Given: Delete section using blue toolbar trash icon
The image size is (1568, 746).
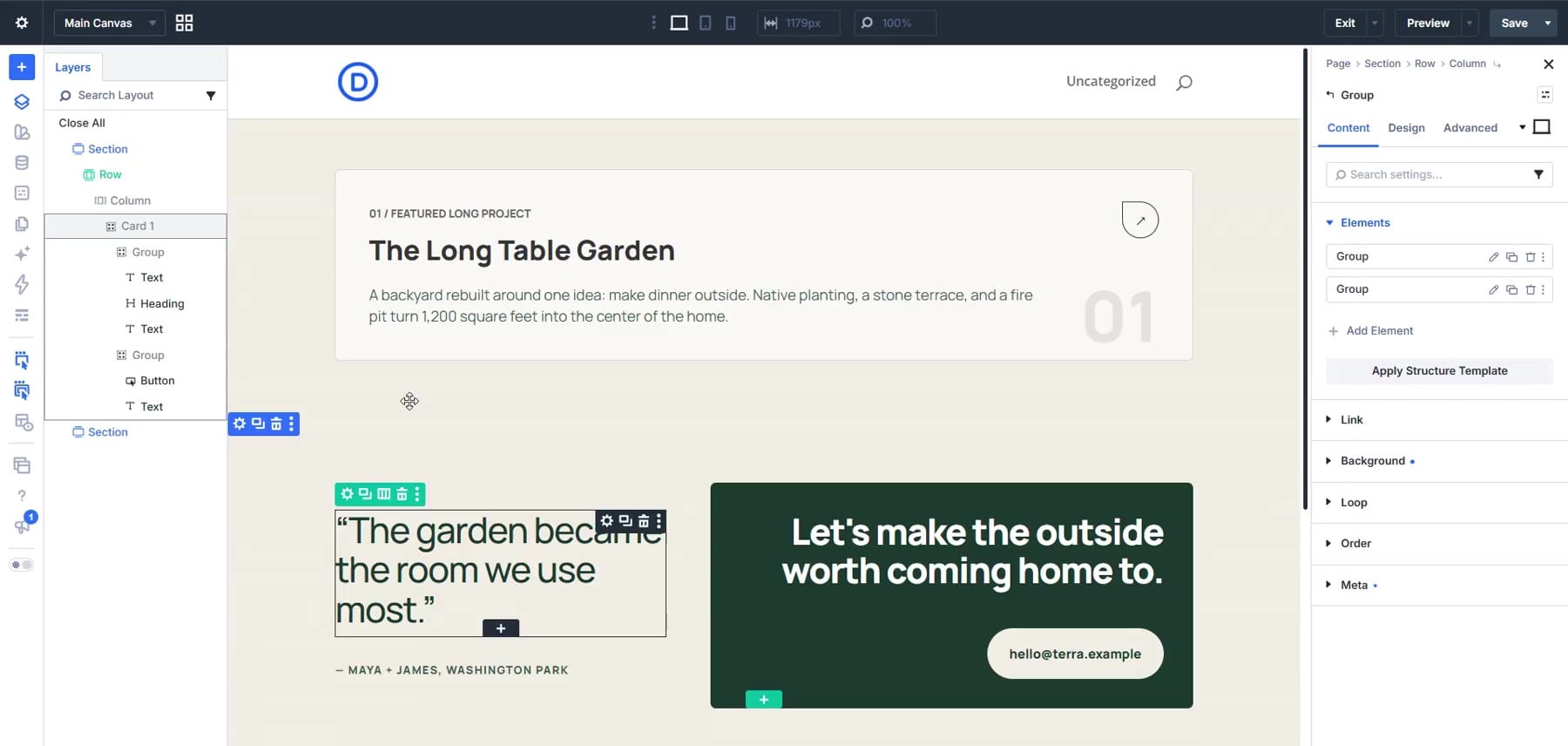Looking at the screenshot, I should coord(276,424).
